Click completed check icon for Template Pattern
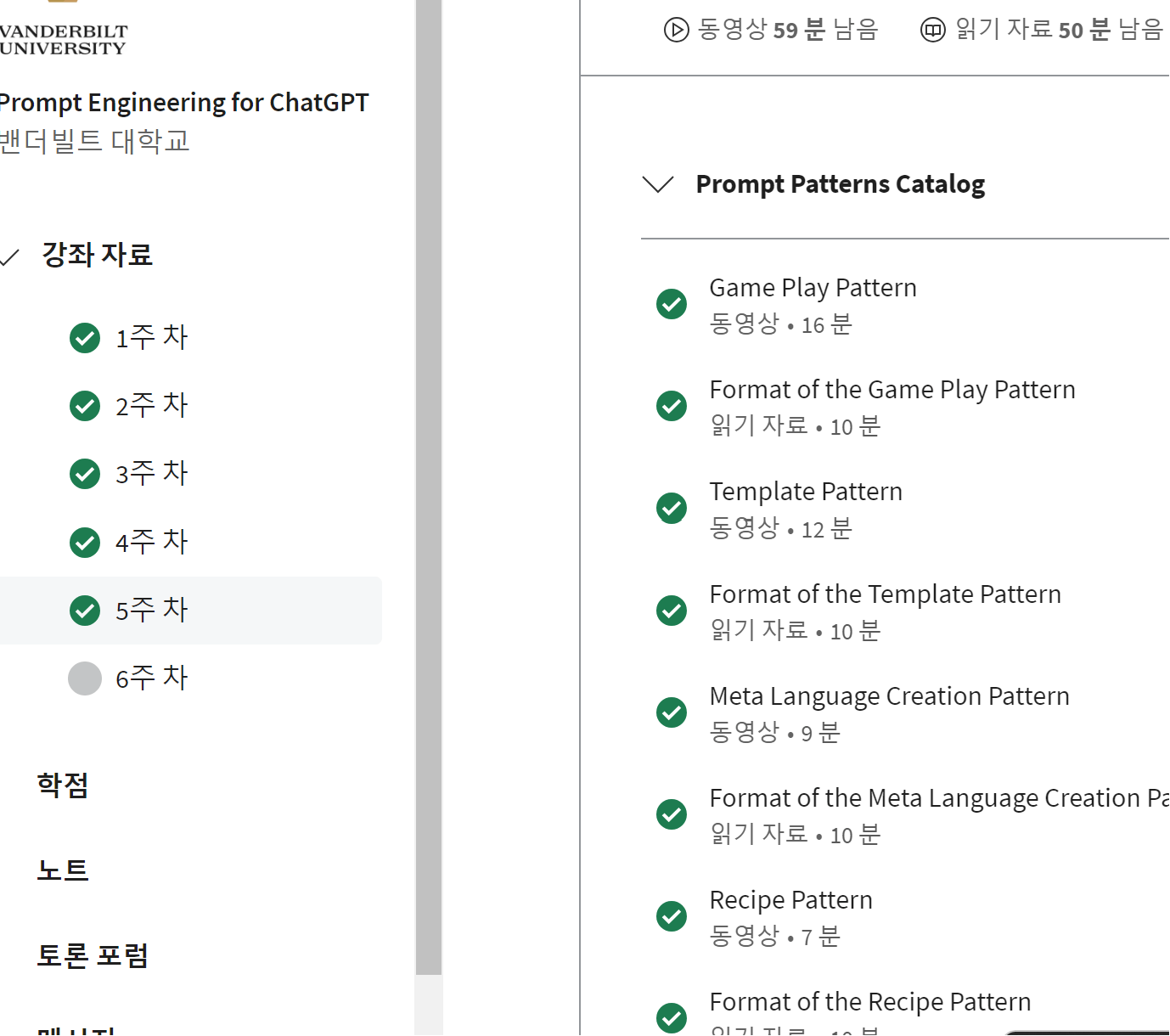Image resolution: width=1170 pixels, height=1036 pixels. [672, 508]
